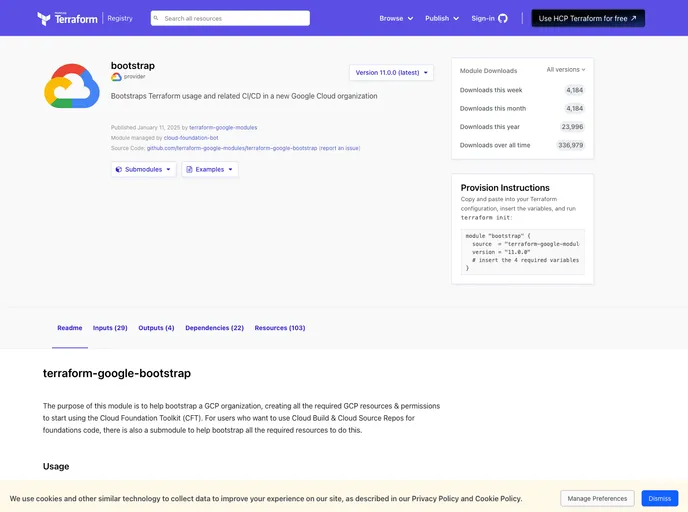
Task: Open the Privacy Policy link
Action: pos(435,499)
